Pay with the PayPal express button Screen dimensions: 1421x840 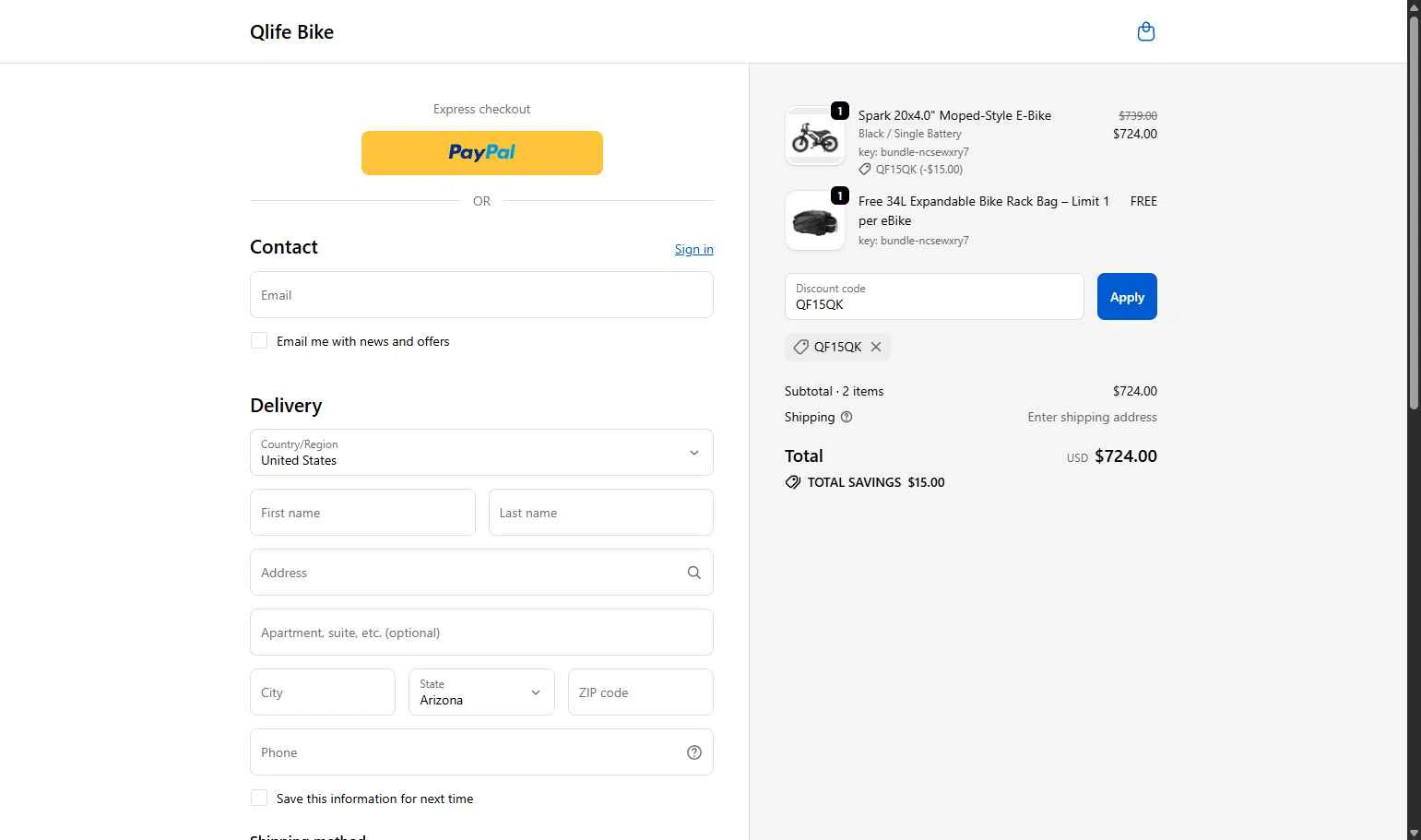click(481, 153)
